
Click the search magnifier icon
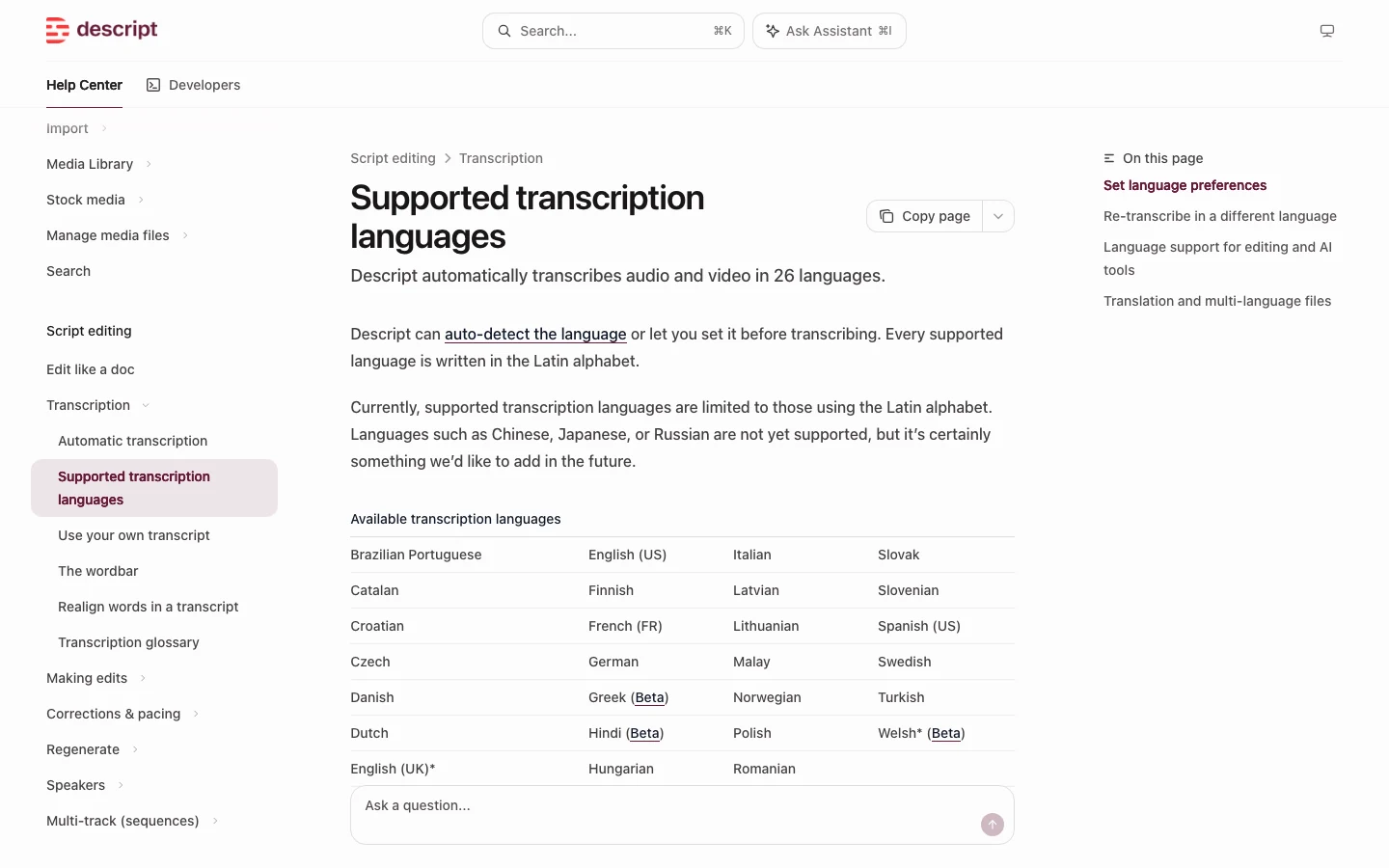tap(504, 31)
